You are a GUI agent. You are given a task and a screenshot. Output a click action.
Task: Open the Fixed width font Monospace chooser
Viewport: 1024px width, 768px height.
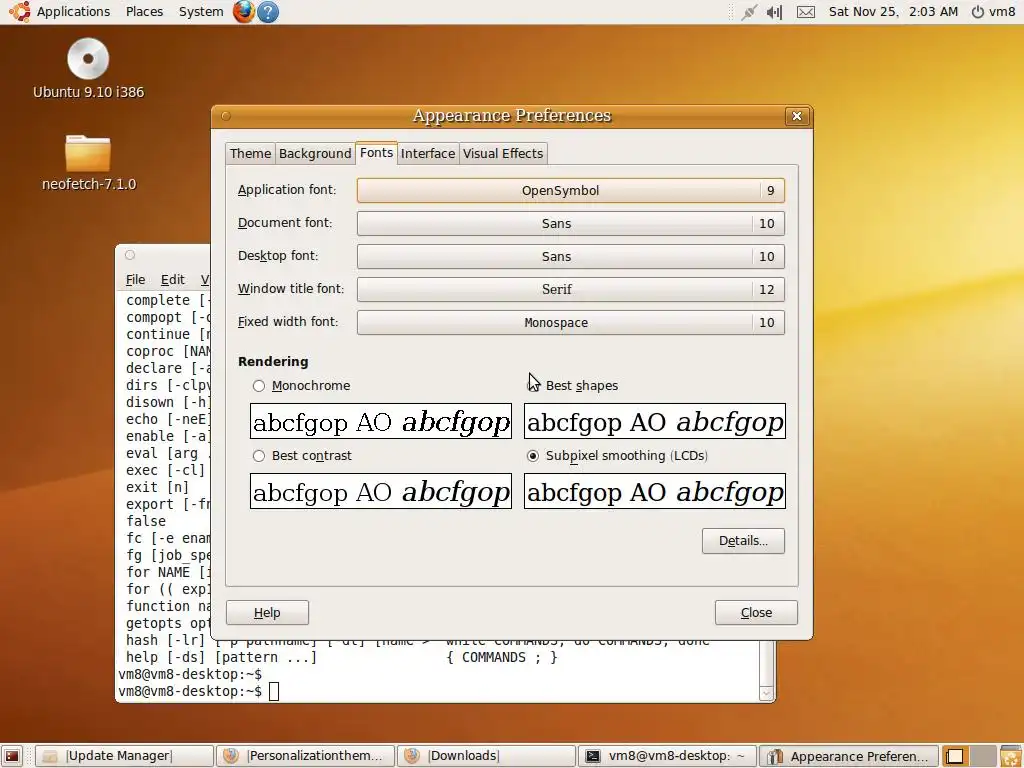point(571,323)
